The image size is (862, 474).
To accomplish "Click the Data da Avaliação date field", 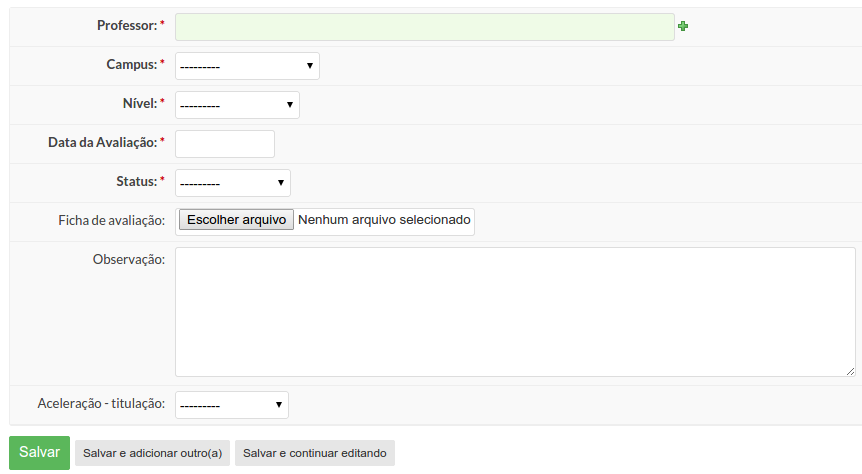I will pos(225,144).
